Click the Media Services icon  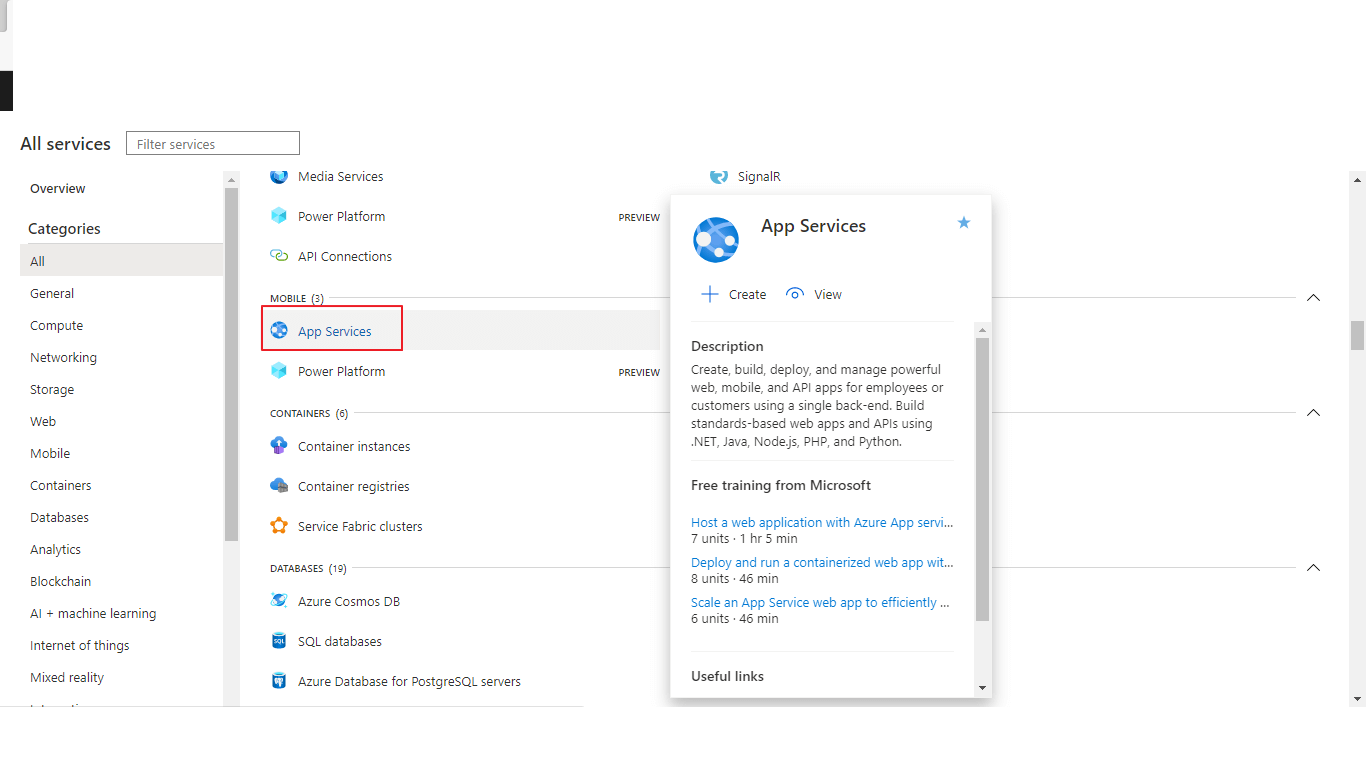pyautogui.click(x=279, y=176)
